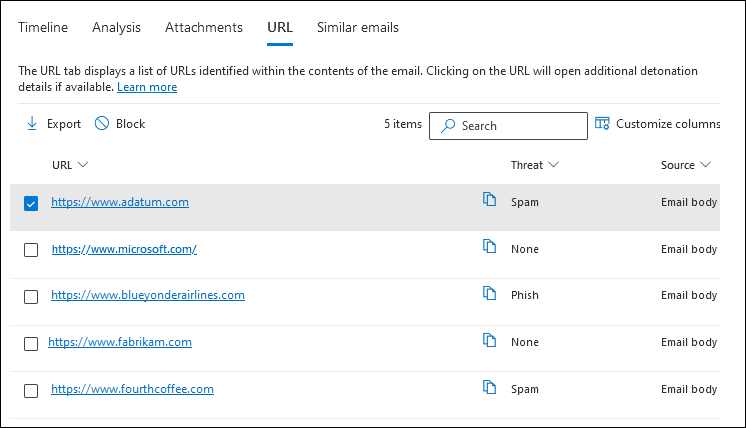Check the blueyonderairlines.com row checkbox
Image resolution: width=746 pixels, height=428 pixels.
31,297
